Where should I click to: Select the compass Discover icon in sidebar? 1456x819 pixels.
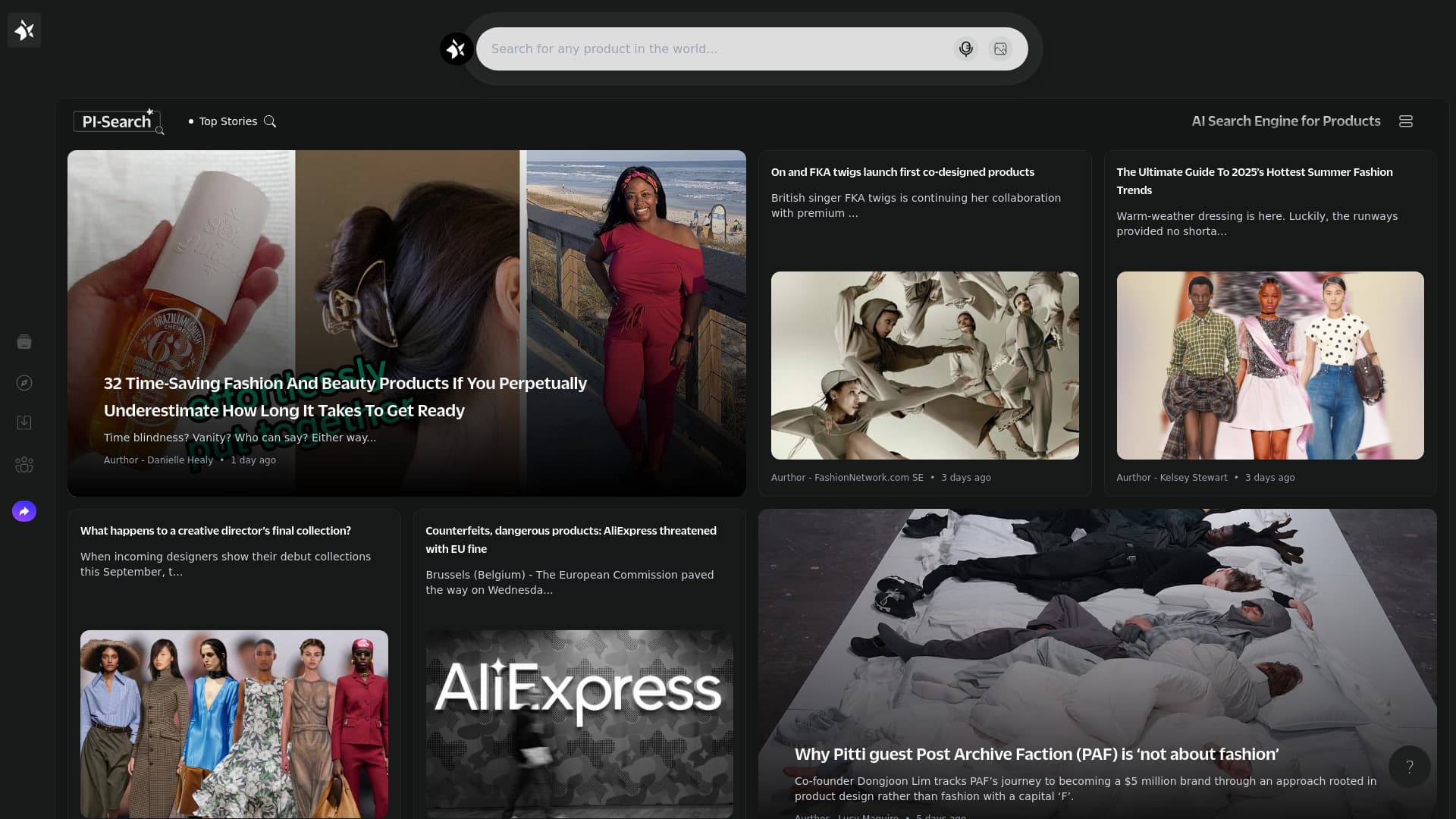[24, 383]
